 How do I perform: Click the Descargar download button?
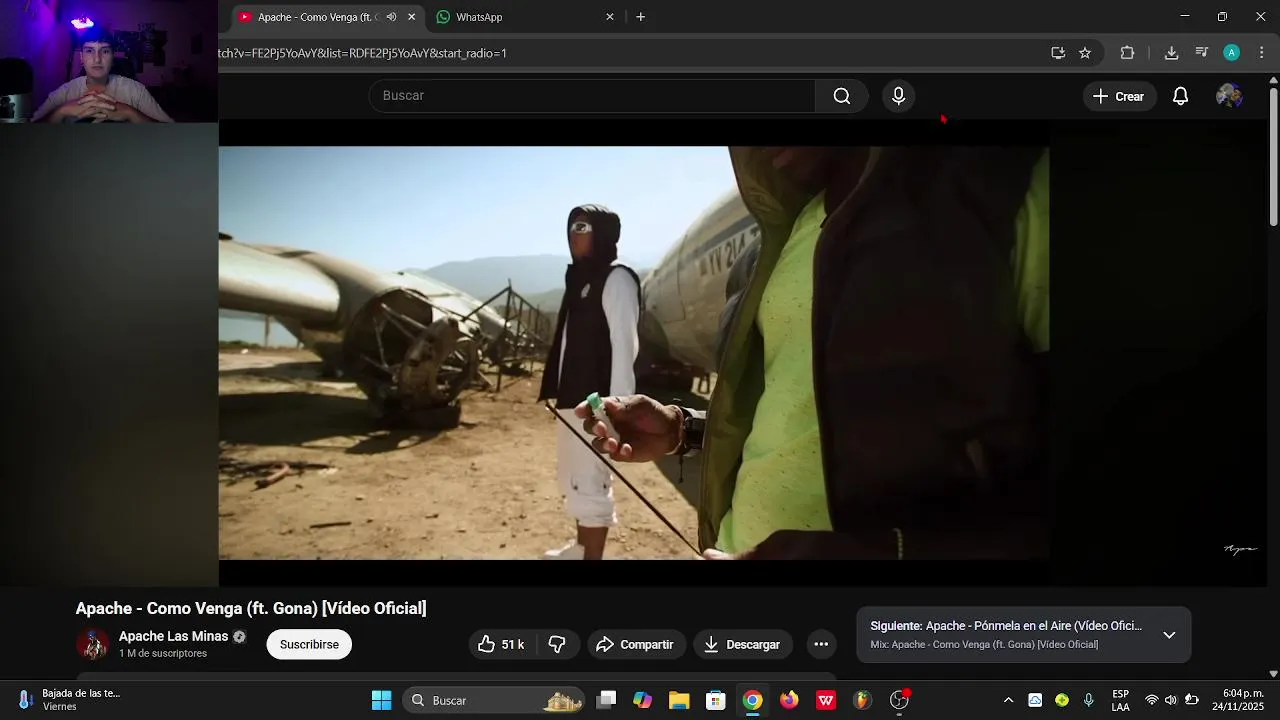(x=742, y=645)
